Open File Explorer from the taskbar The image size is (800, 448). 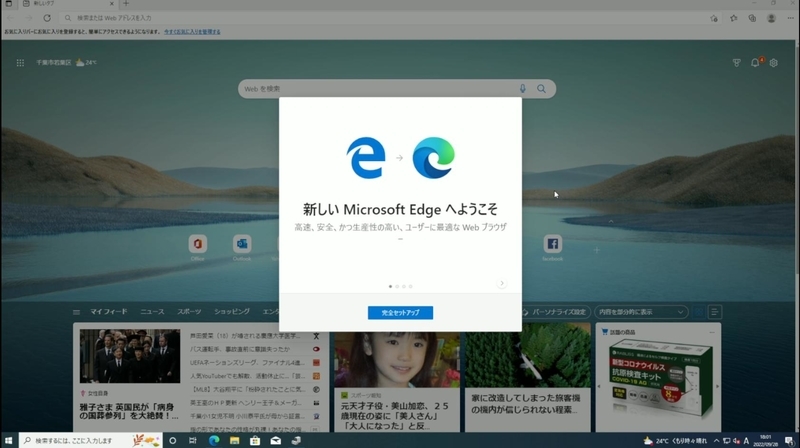[234, 440]
